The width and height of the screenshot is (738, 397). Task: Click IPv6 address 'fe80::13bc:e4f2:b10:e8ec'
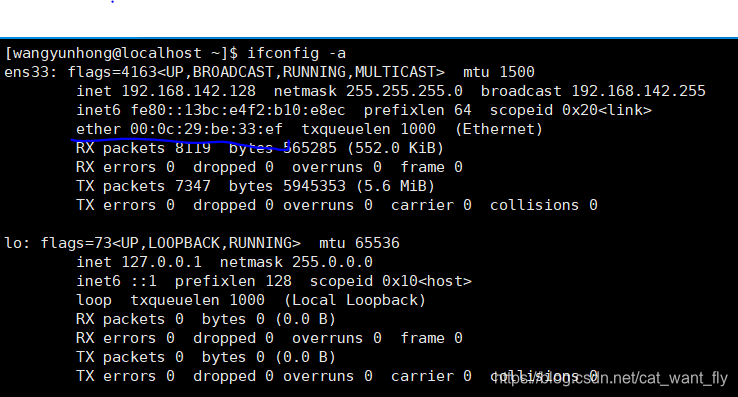pos(238,110)
